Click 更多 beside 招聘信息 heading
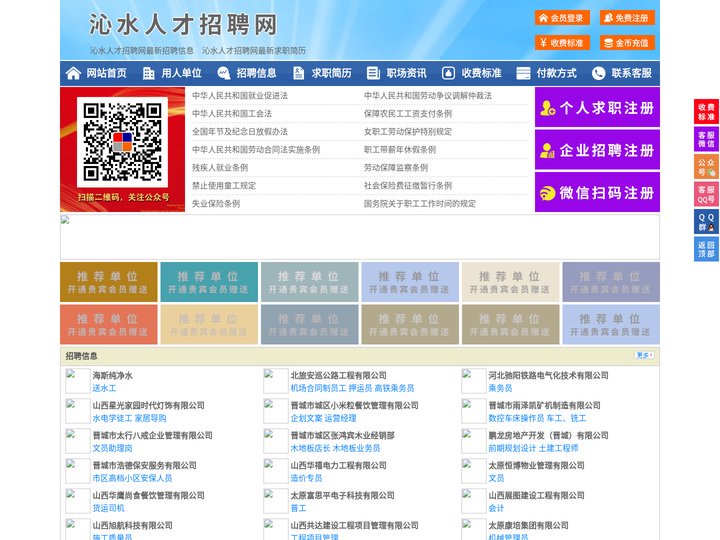 pos(645,355)
